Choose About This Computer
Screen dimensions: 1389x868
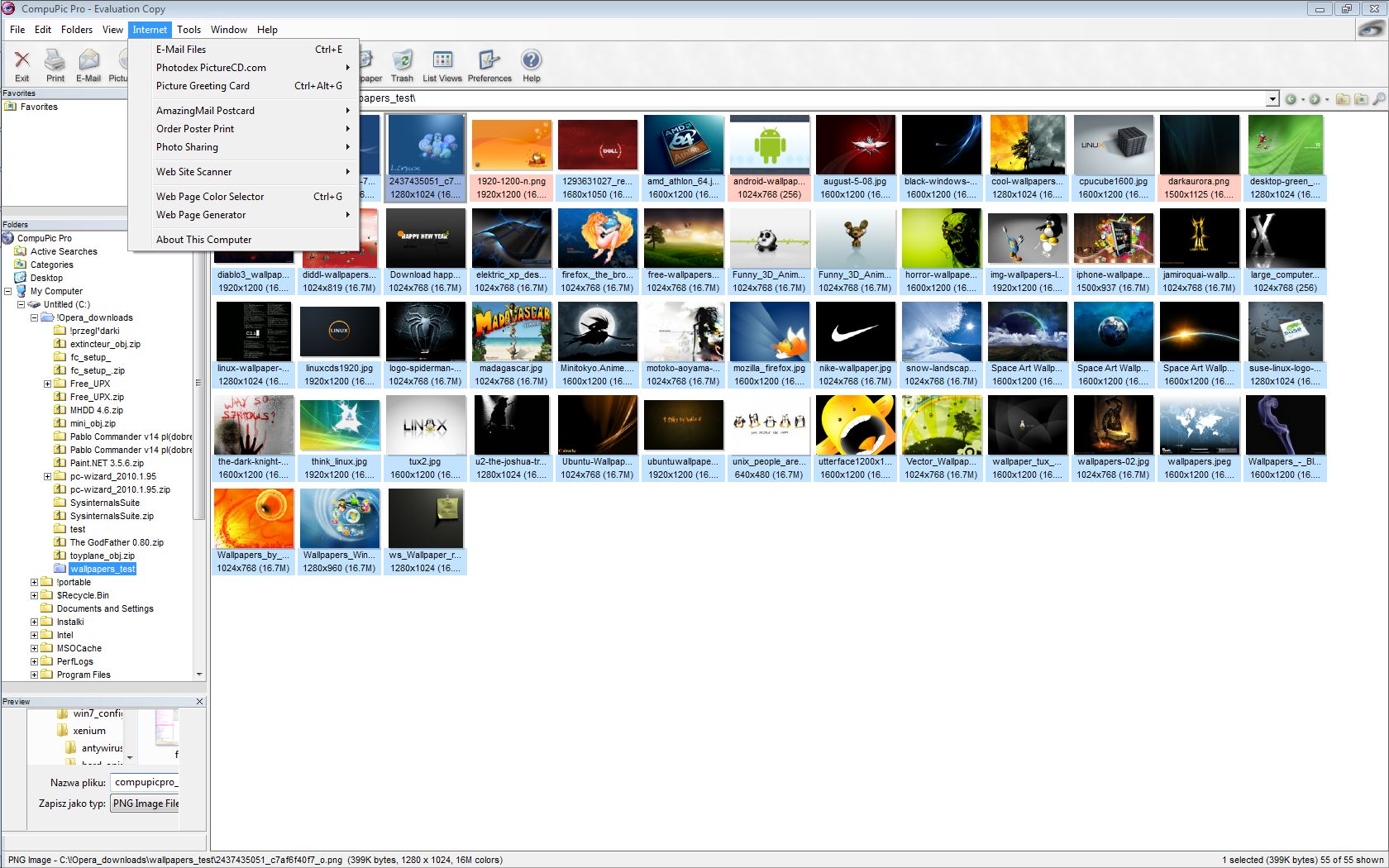pos(244,240)
